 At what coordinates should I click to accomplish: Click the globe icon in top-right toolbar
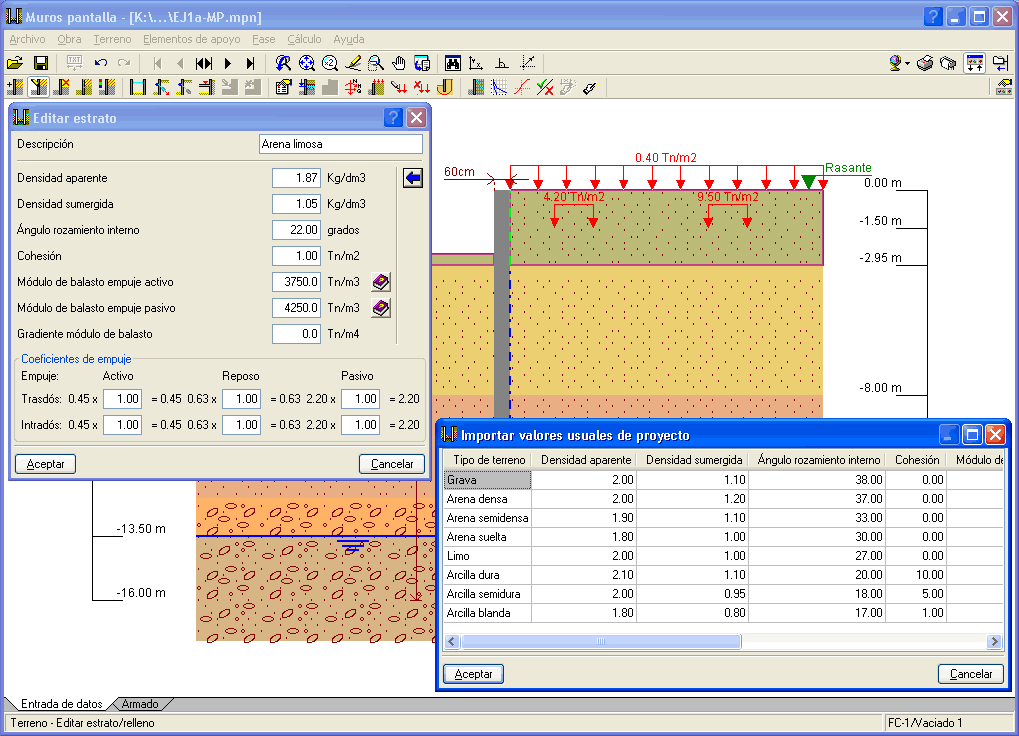pos(896,63)
